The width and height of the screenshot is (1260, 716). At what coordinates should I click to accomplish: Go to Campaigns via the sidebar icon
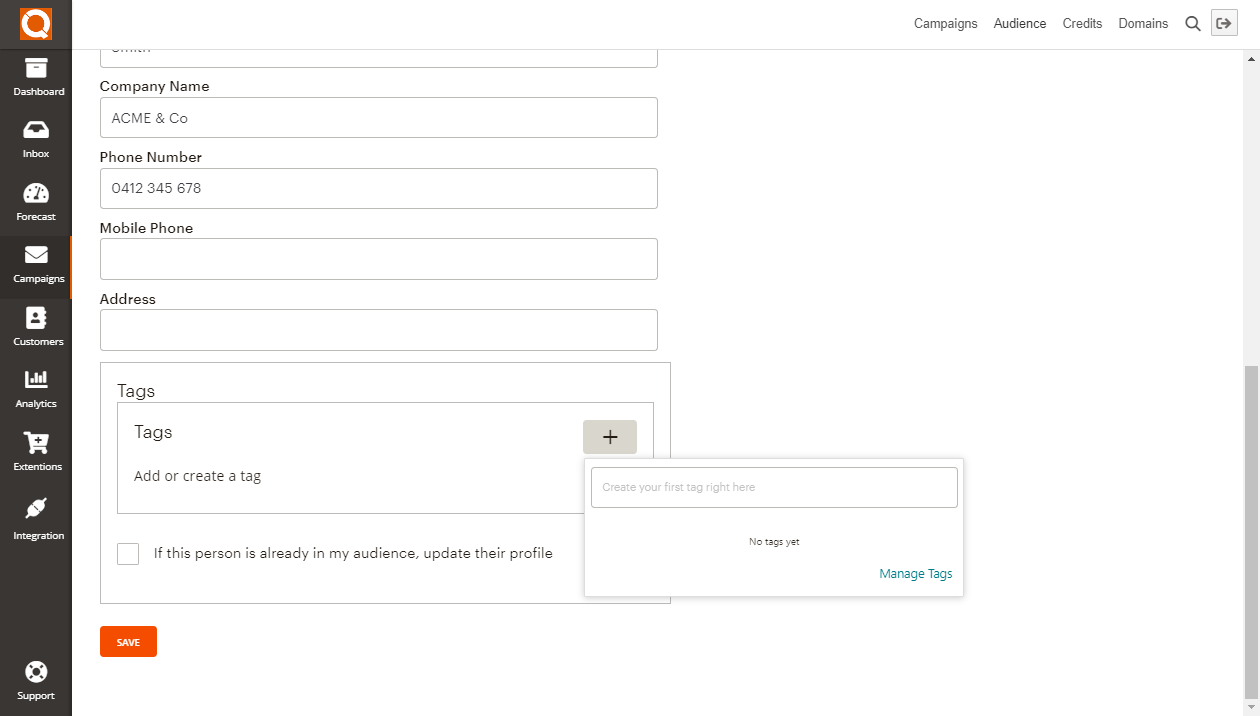click(x=36, y=263)
